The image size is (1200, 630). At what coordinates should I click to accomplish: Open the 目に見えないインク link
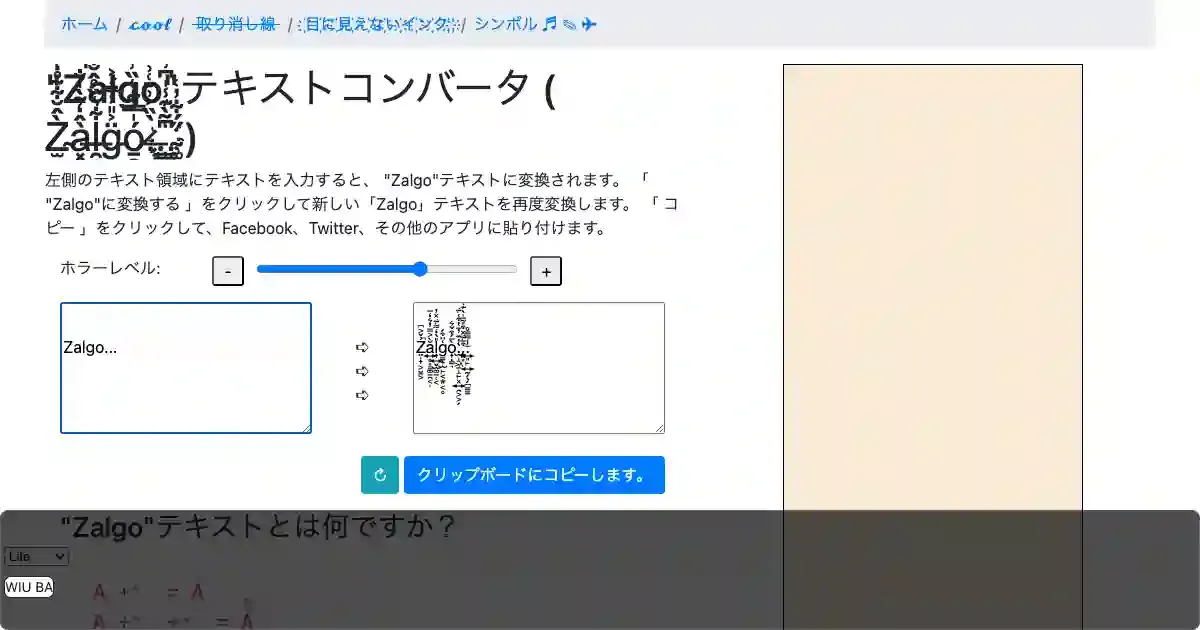pyautogui.click(x=379, y=24)
